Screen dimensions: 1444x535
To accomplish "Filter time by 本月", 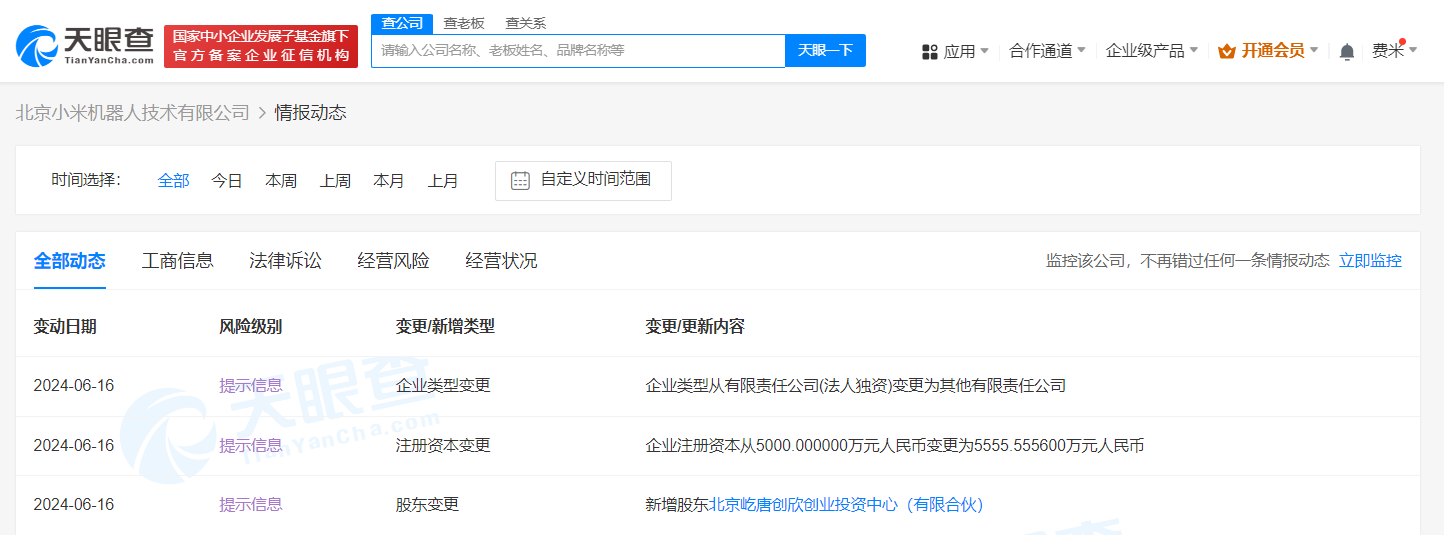I will (x=389, y=181).
